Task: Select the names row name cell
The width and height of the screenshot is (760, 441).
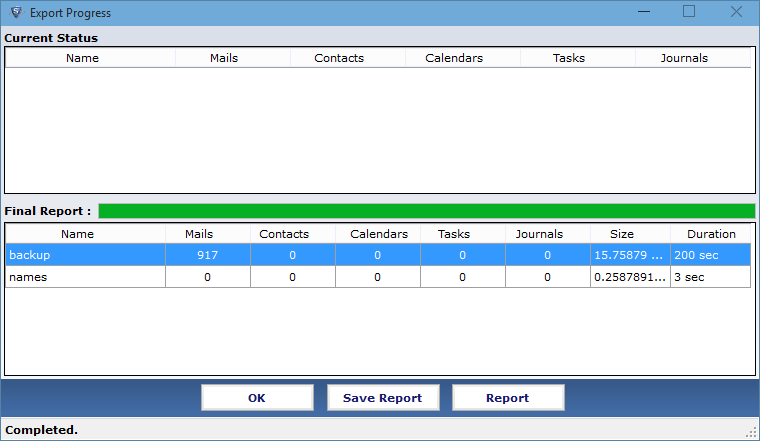Action: (x=85, y=277)
